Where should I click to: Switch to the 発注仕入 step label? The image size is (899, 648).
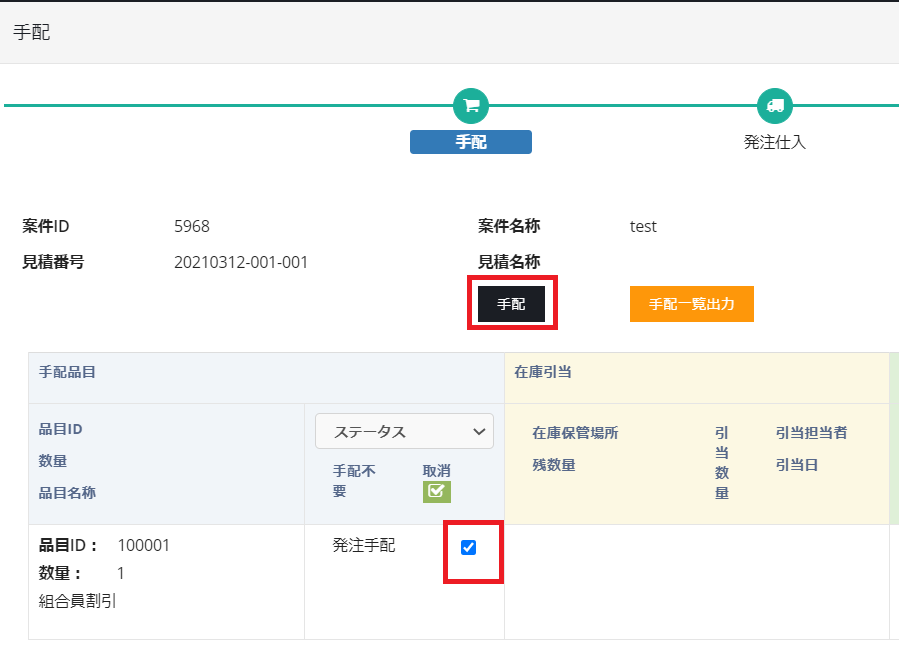click(x=774, y=142)
